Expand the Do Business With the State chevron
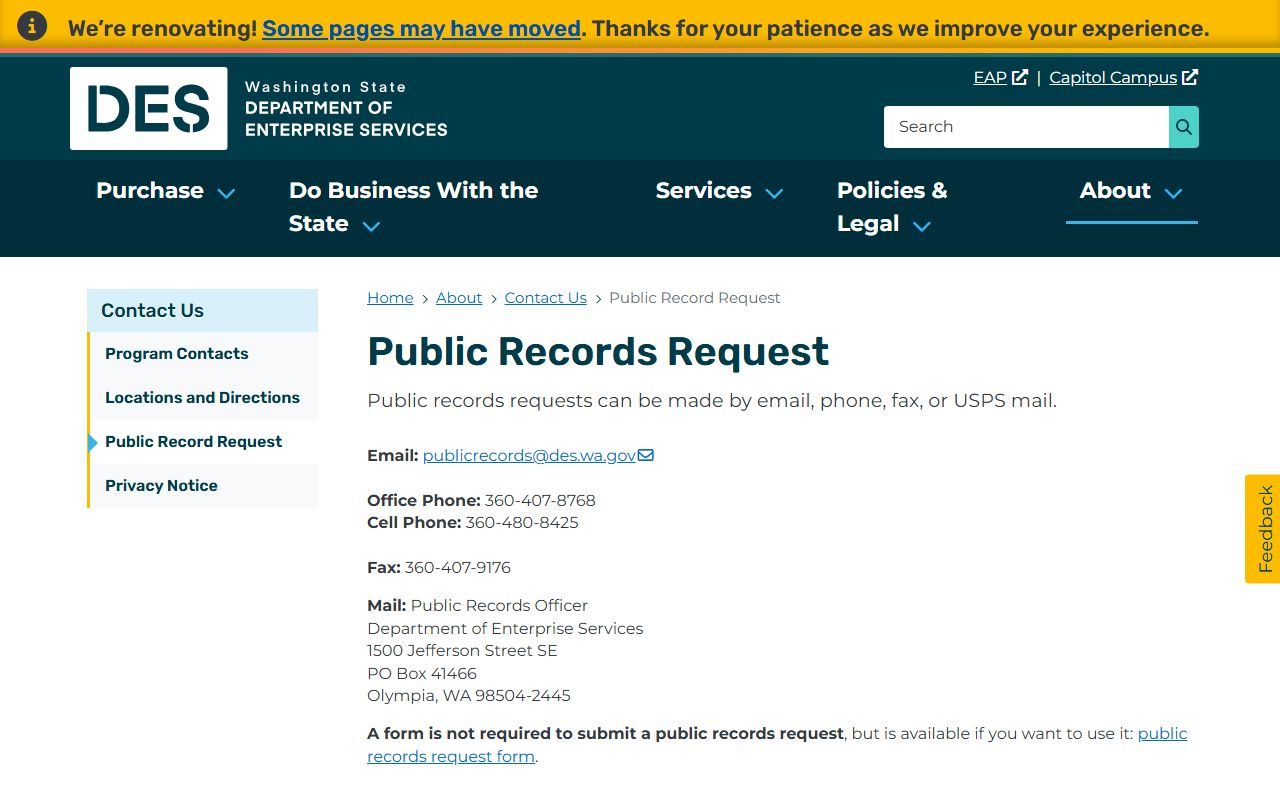The image size is (1280, 800). pos(371,226)
